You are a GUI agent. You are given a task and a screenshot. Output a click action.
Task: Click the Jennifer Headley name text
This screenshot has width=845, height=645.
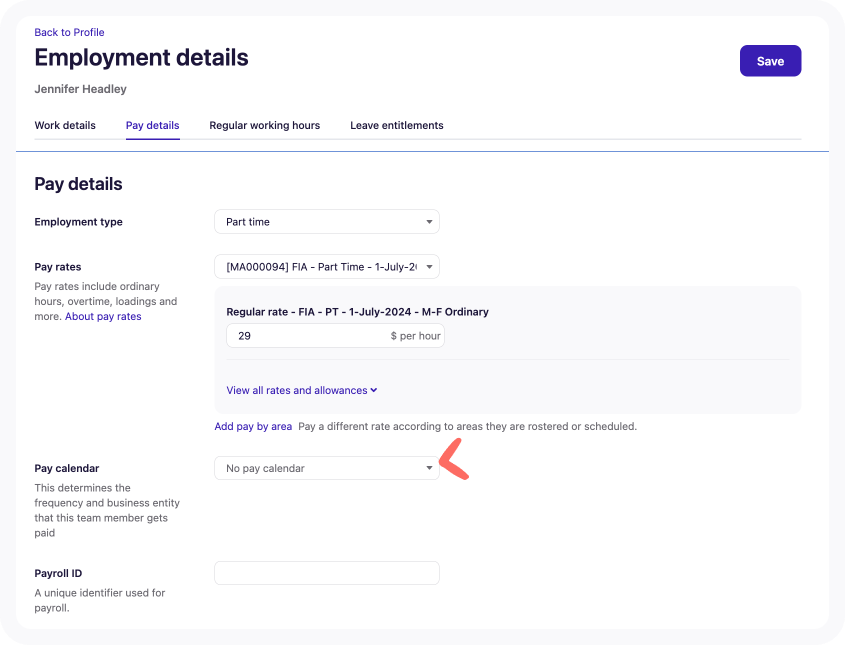[80, 89]
